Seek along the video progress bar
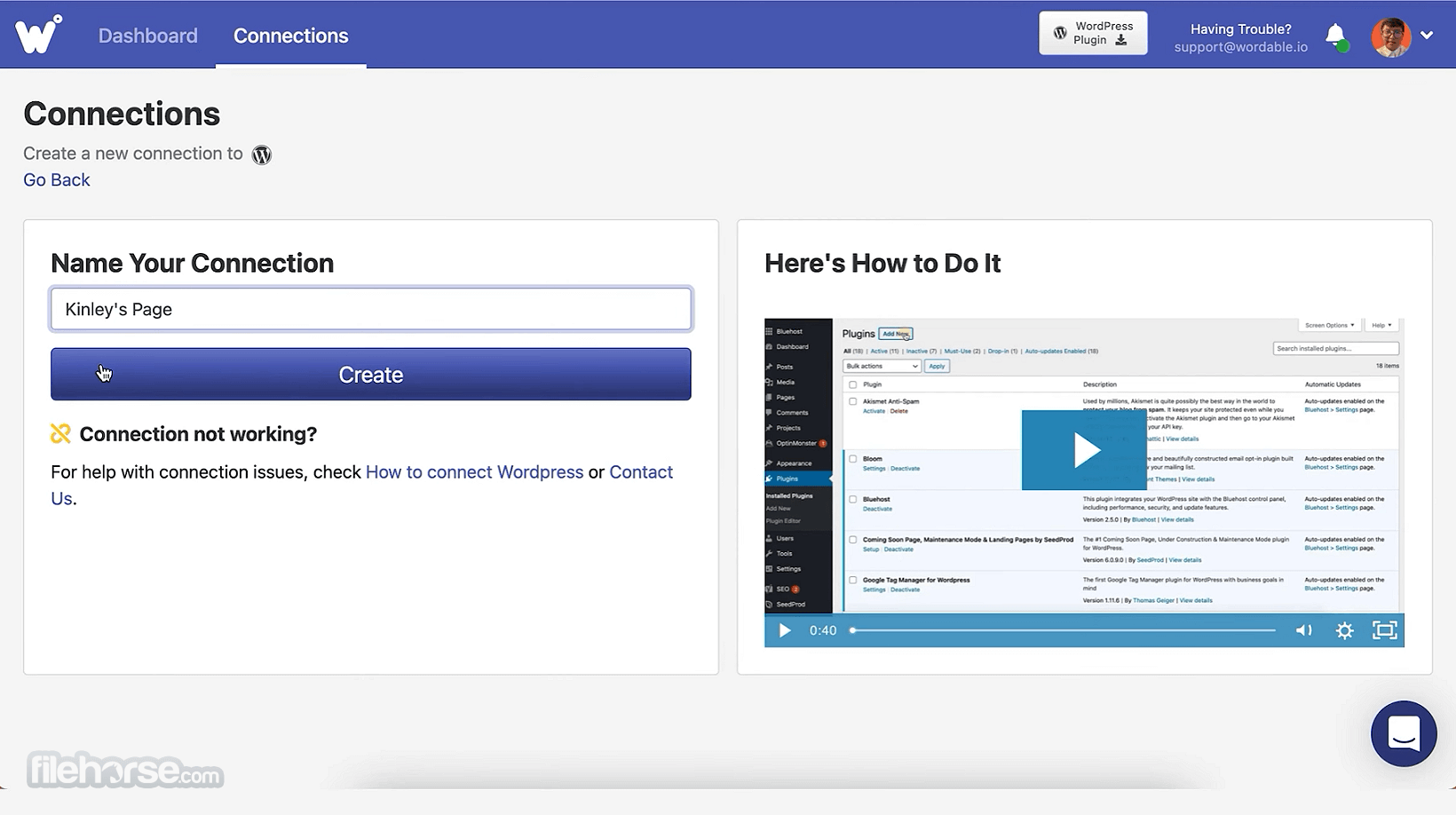 1064,630
